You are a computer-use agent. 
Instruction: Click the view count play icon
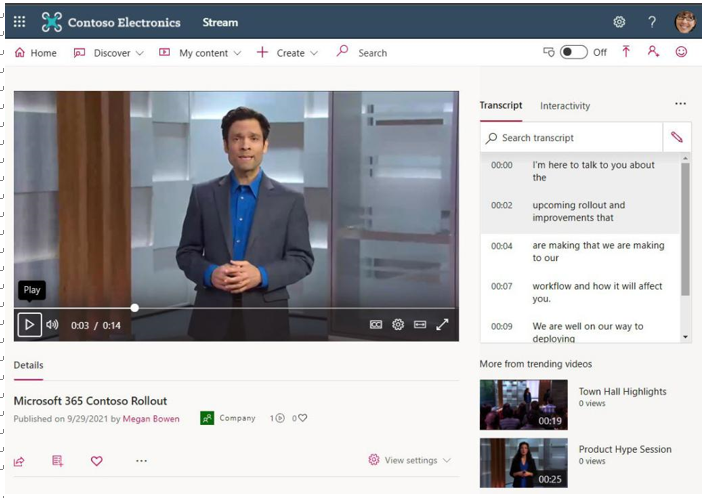point(280,418)
